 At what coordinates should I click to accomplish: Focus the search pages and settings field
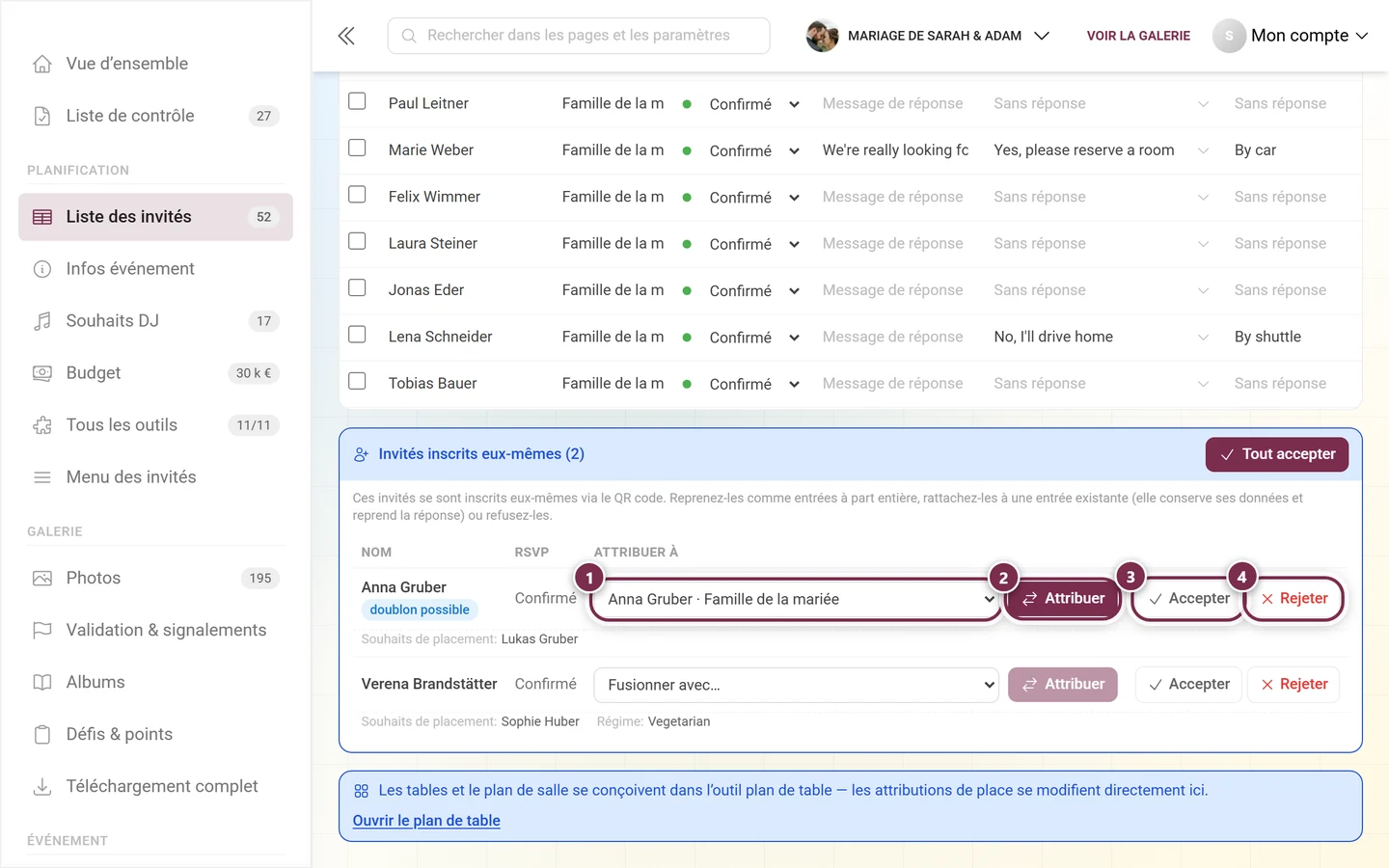[579, 36]
